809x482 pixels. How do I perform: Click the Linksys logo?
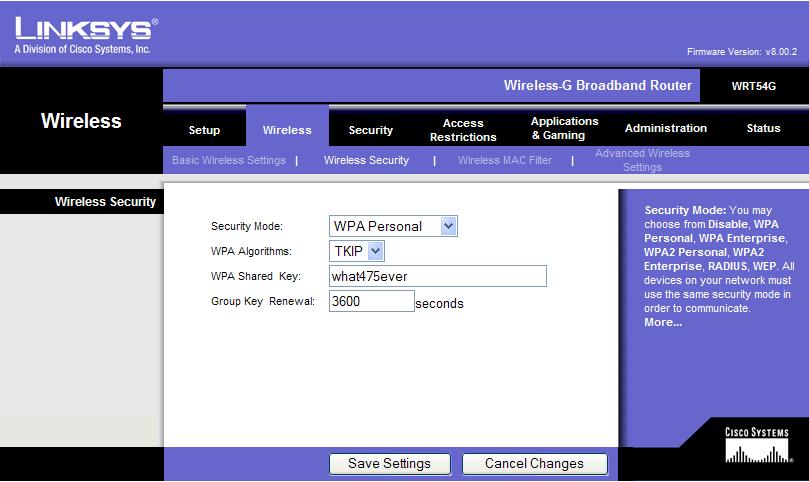click(x=86, y=35)
